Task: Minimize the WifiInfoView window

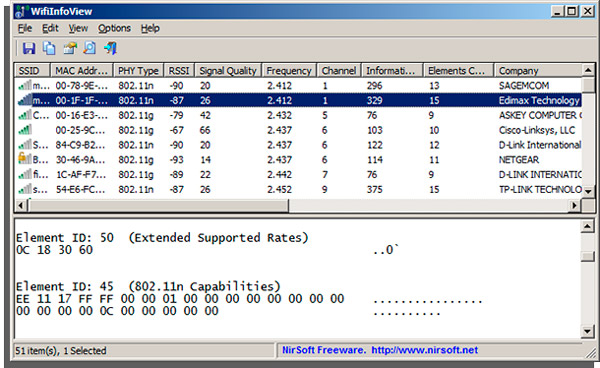Action: click(x=558, y=11)
